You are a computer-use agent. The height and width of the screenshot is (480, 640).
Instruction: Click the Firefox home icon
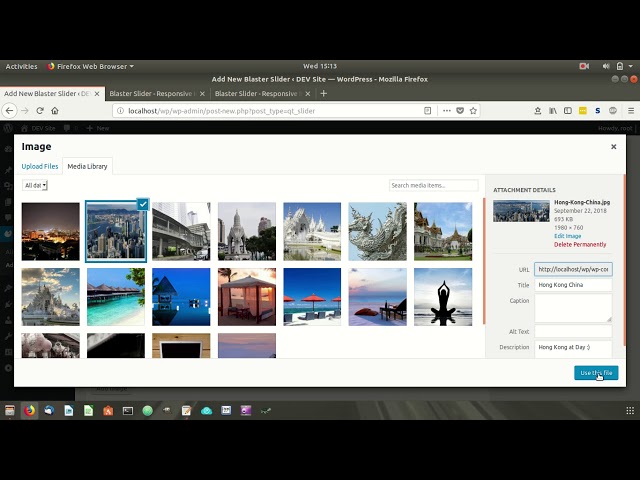55,111
